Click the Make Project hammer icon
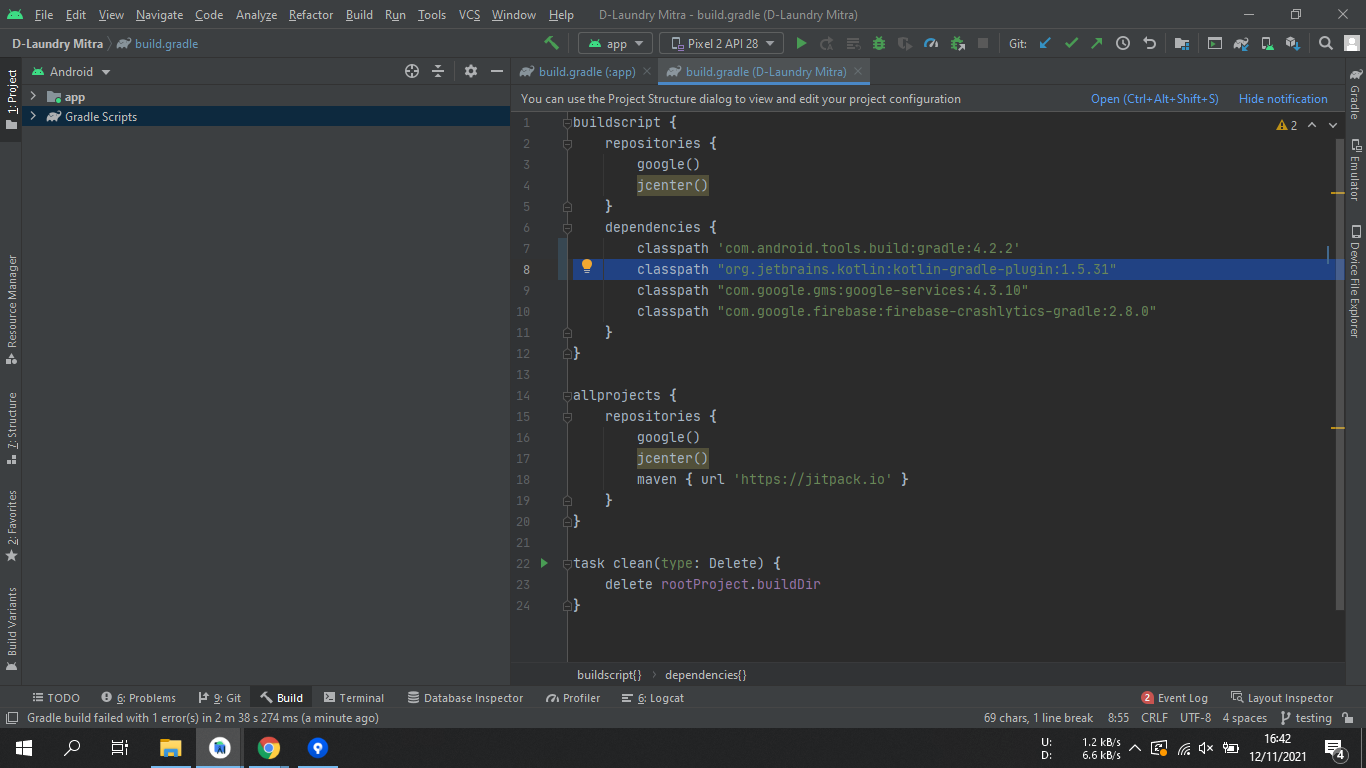The height and width of the screenshot is (768, 1366). tap(551, 43)
